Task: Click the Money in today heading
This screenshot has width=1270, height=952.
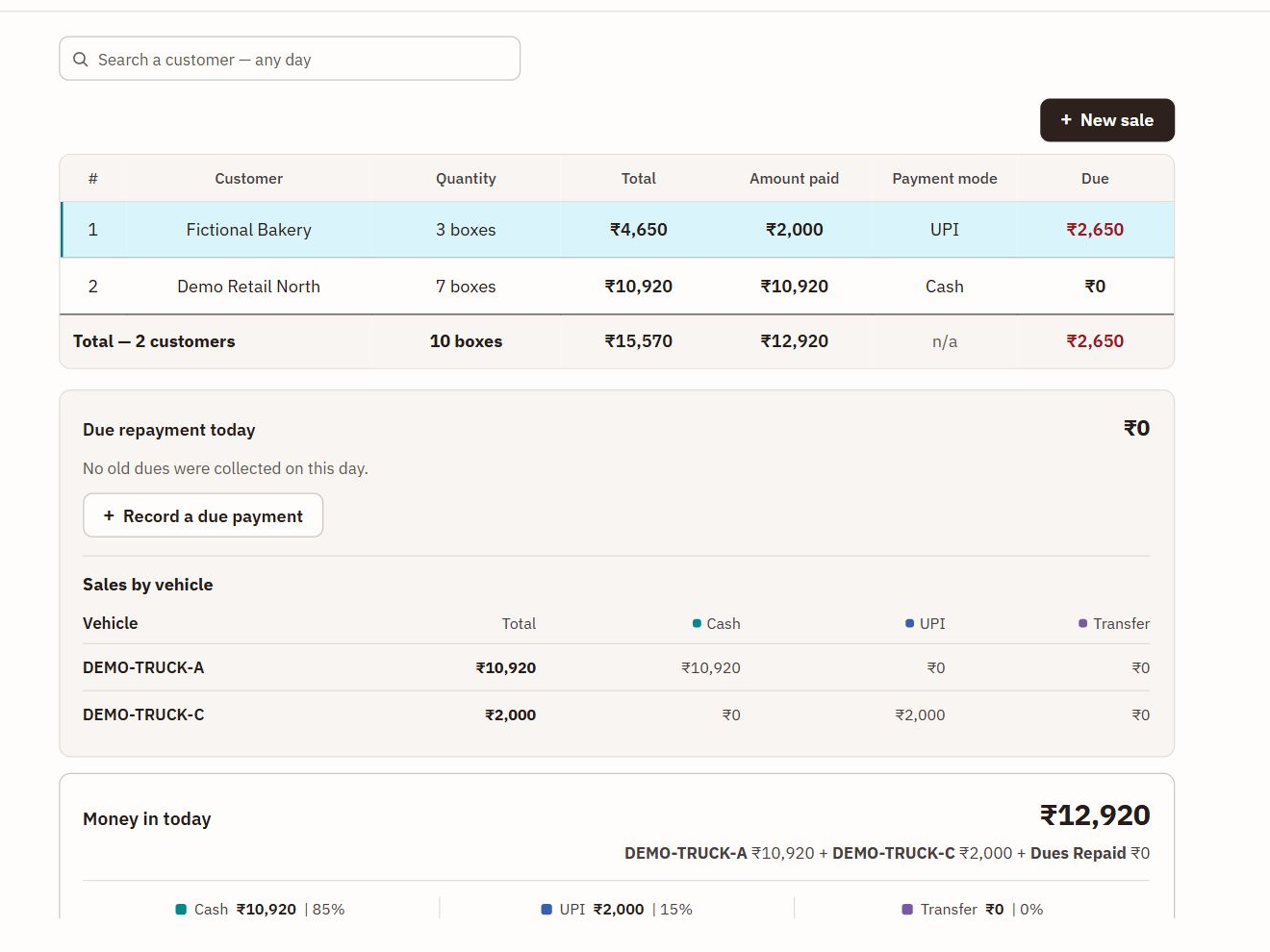Action: (147, 819)
